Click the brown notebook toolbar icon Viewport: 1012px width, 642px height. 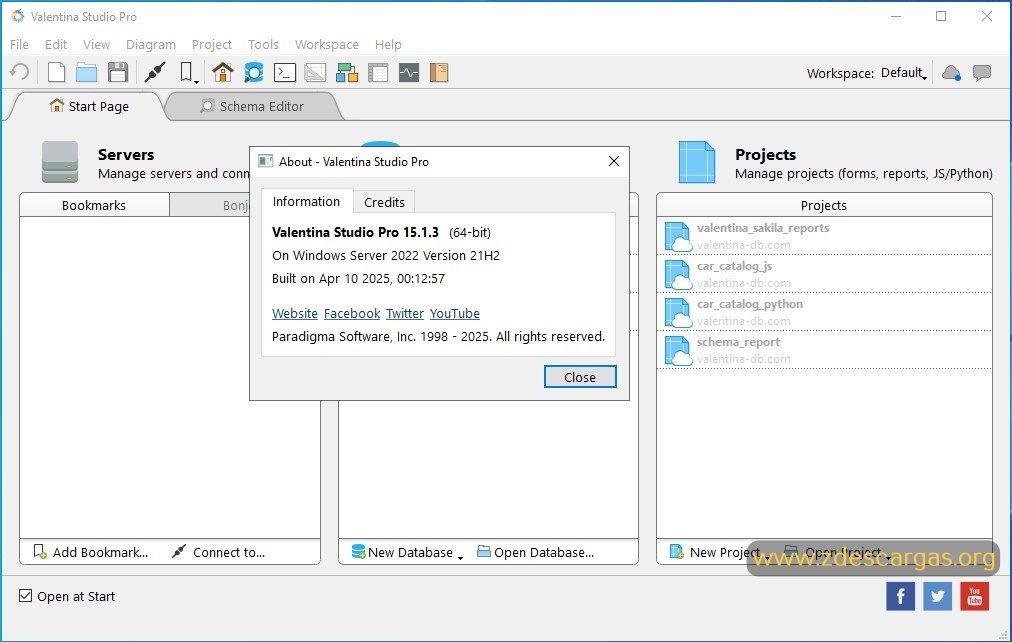(439, 72)
